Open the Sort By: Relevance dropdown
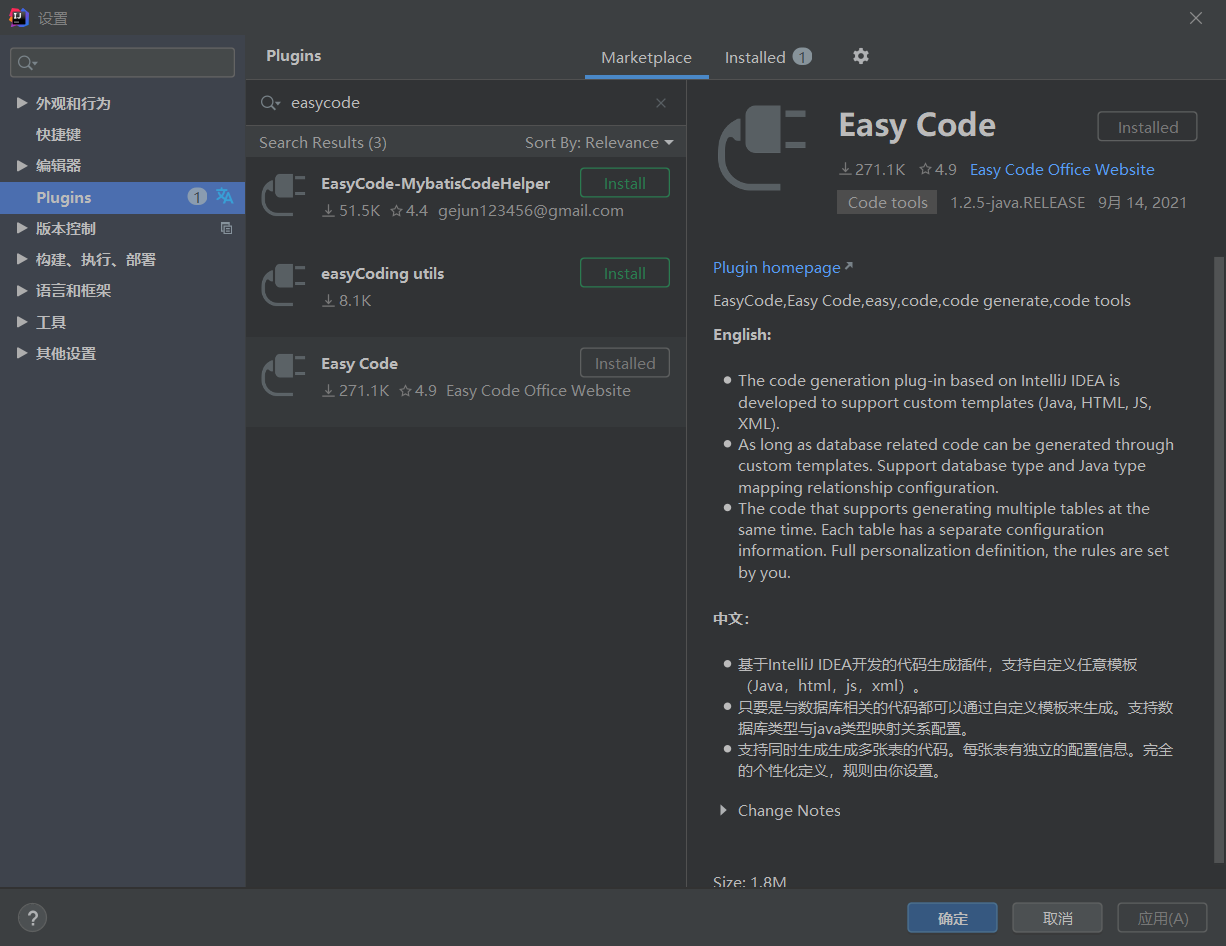Viewport: 1226px width, 946px height. (x=599, y=143)
